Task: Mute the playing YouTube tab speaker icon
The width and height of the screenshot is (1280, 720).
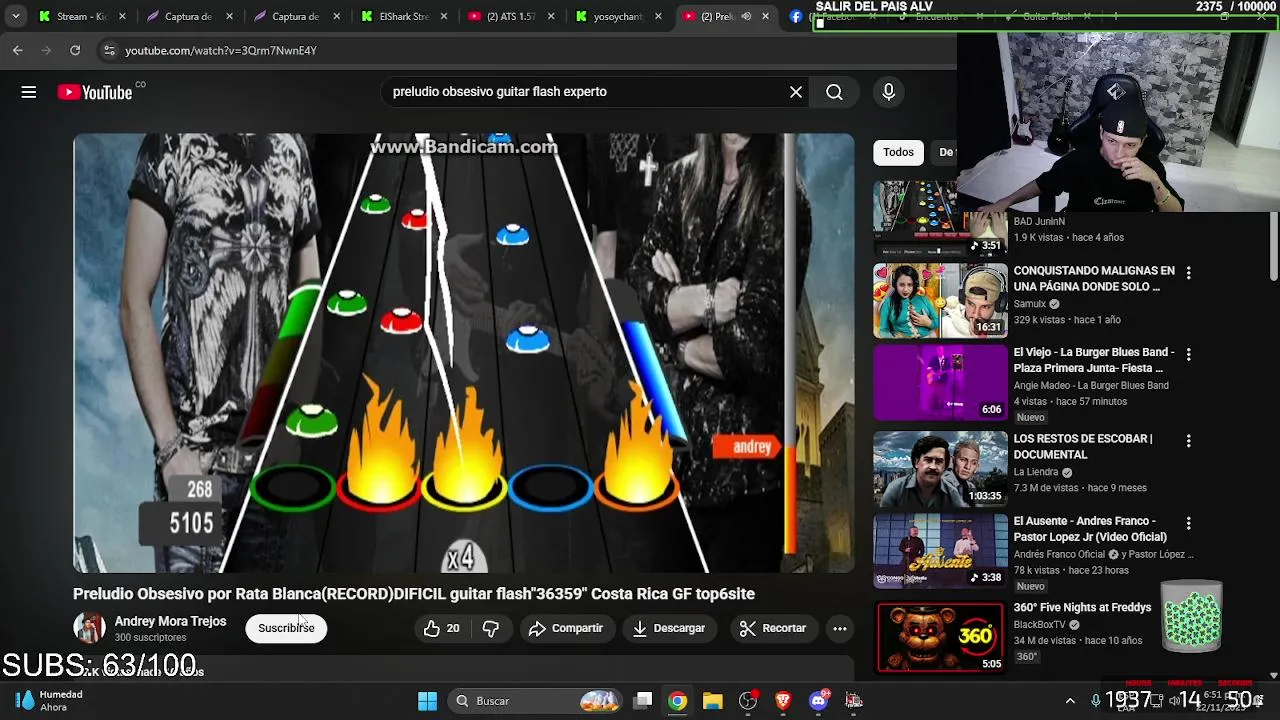Action: tap(746, 16)
